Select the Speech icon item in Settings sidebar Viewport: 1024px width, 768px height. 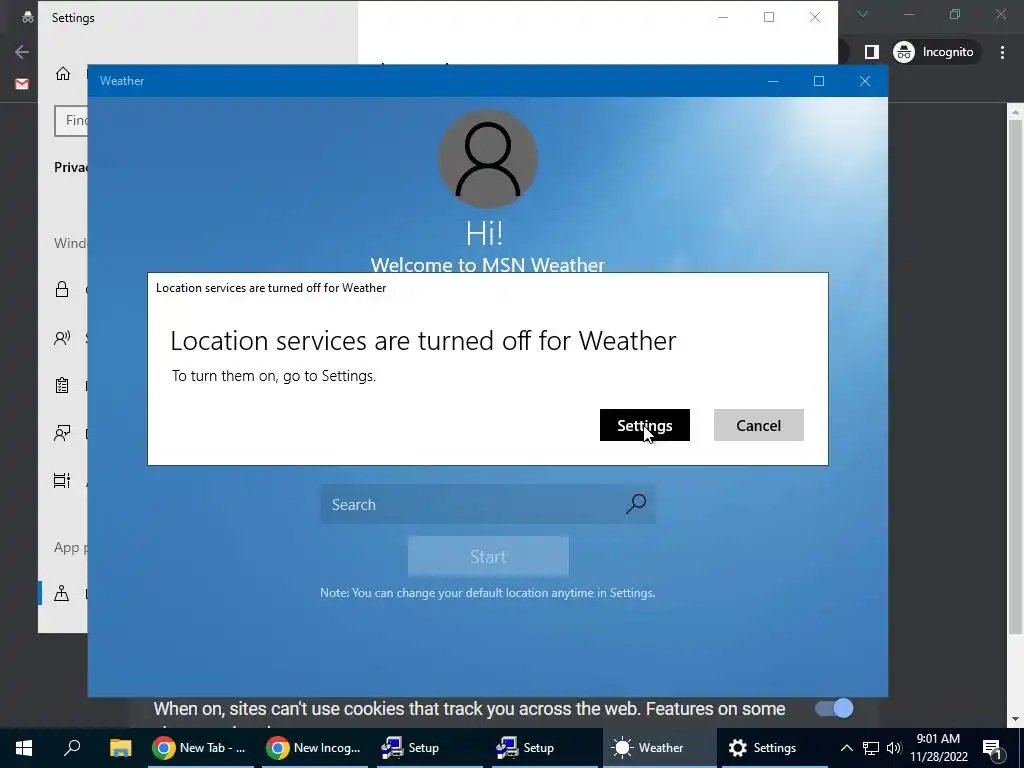click(62, 338)
